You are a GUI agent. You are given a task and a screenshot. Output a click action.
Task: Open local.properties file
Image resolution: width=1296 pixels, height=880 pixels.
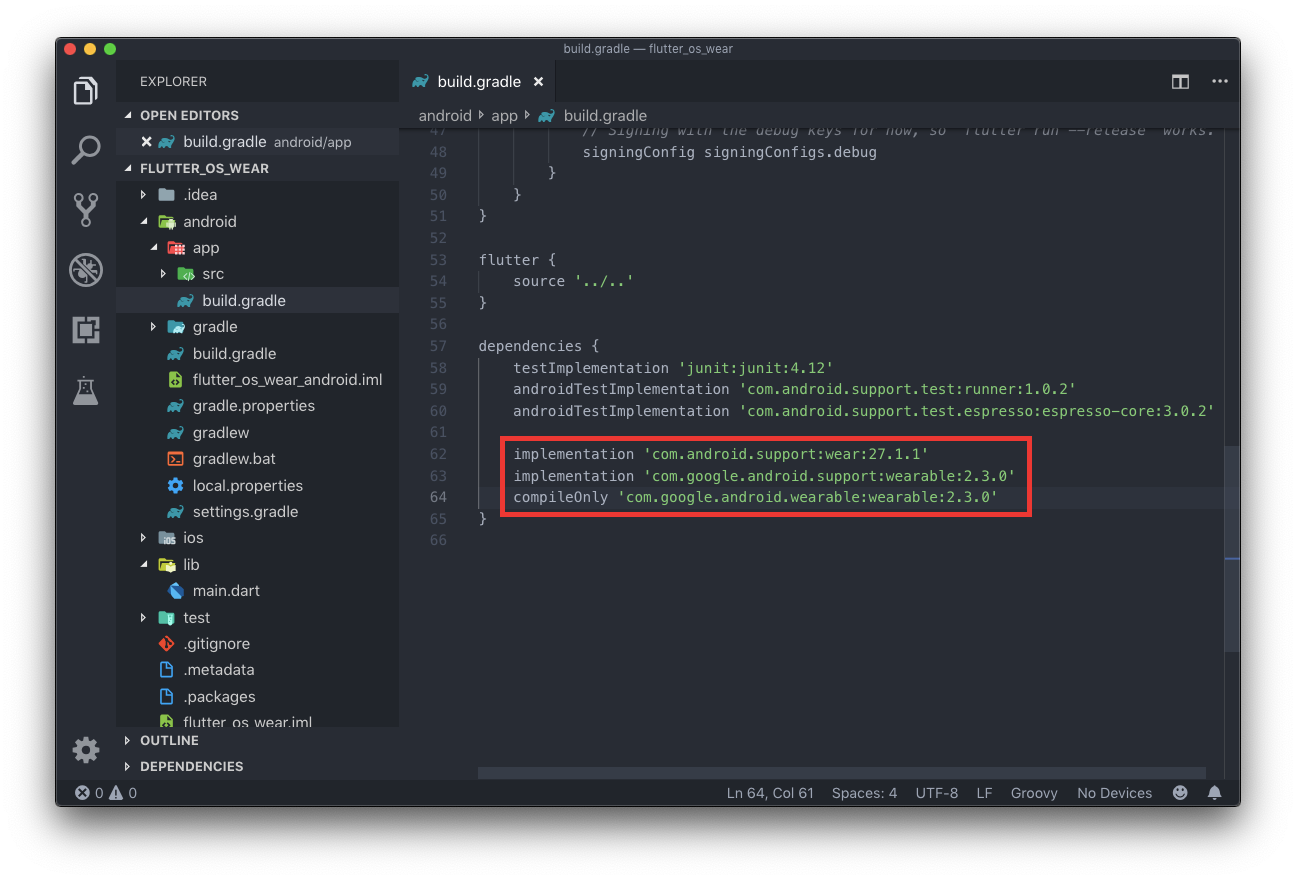[257, 486]
